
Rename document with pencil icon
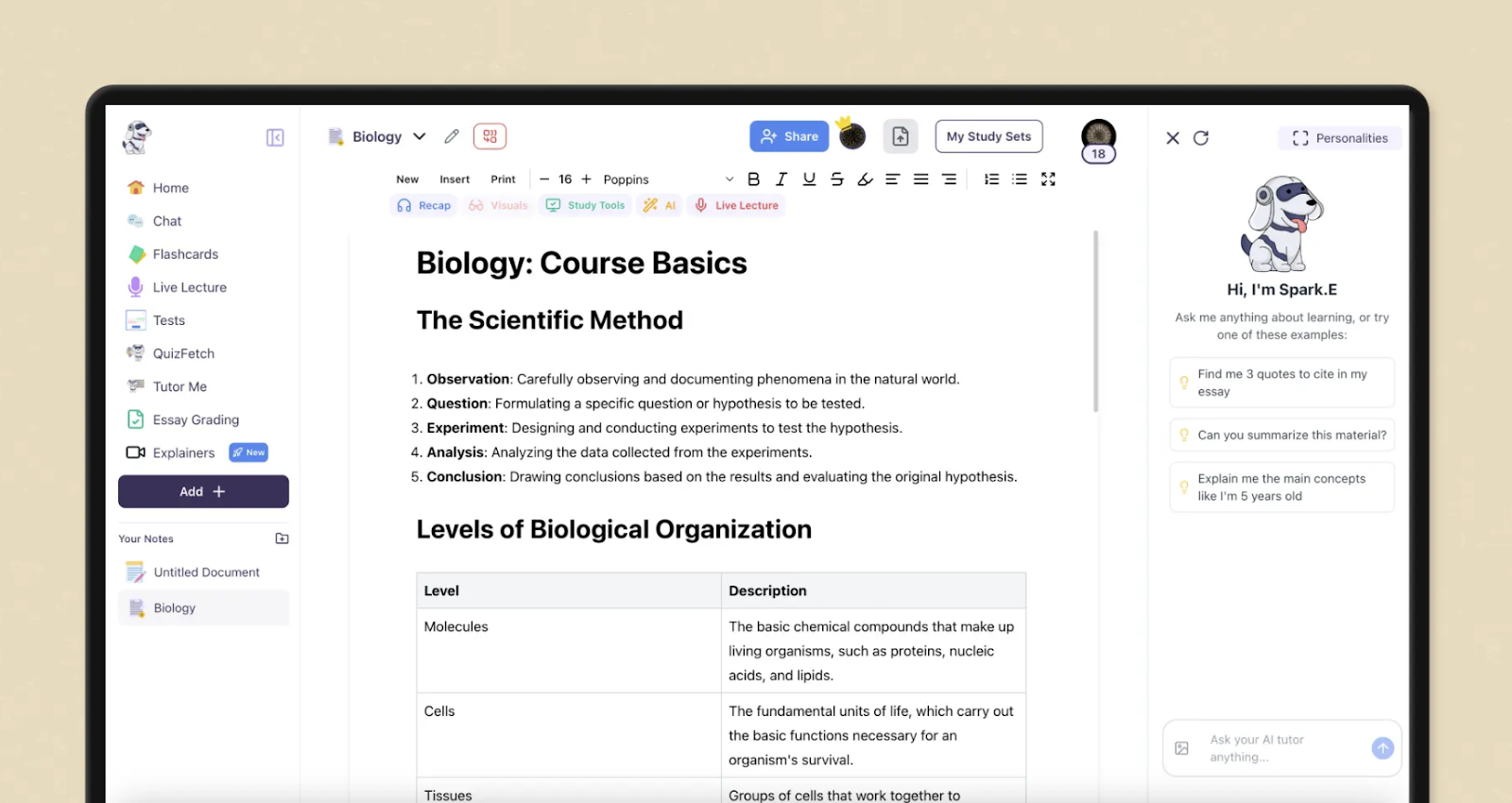[x=452, y=136]
